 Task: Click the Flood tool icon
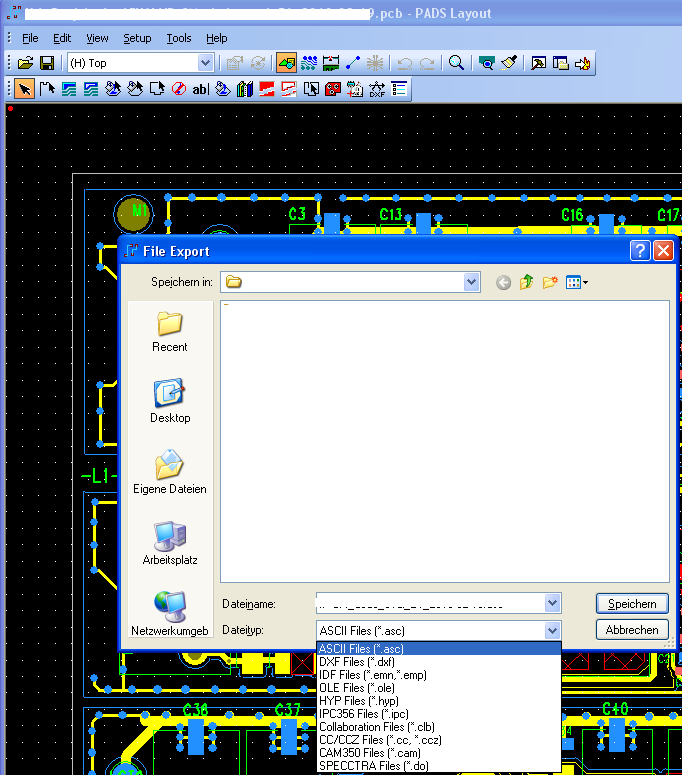(x=223, y=89)
